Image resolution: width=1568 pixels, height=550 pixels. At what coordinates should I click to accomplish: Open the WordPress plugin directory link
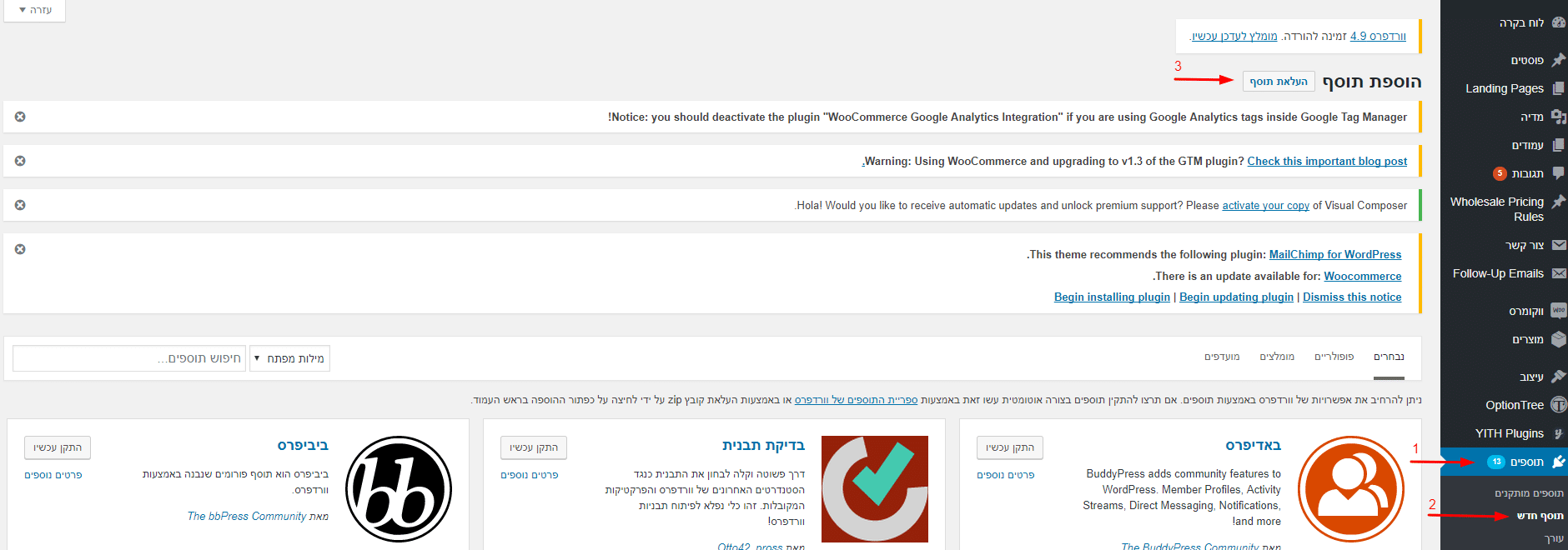(856, 400)
